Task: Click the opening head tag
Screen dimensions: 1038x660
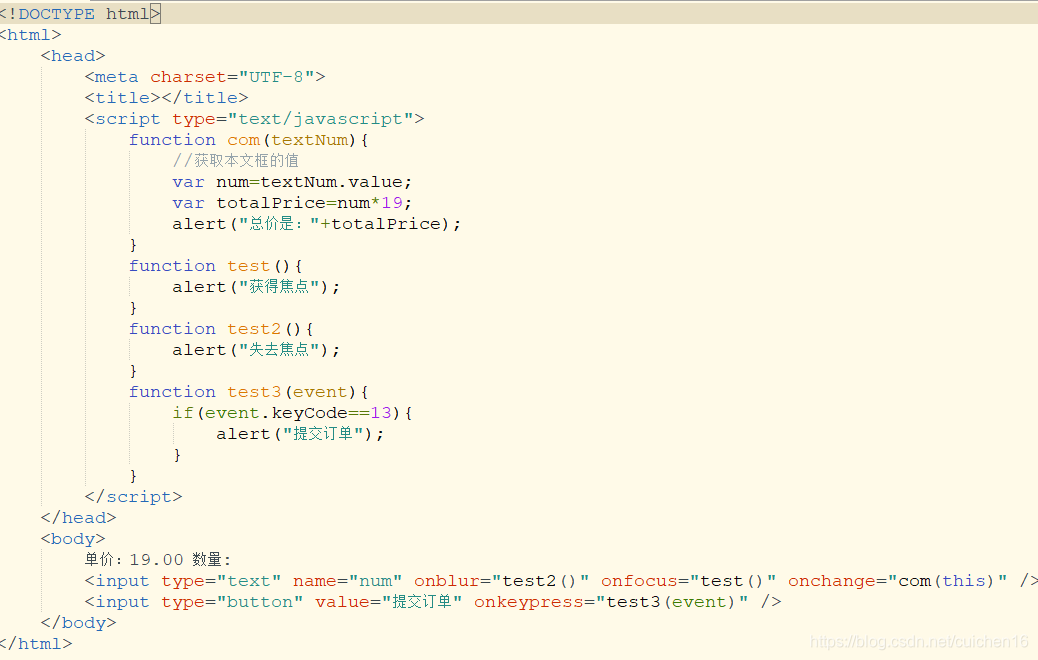Action: point(73,56)
